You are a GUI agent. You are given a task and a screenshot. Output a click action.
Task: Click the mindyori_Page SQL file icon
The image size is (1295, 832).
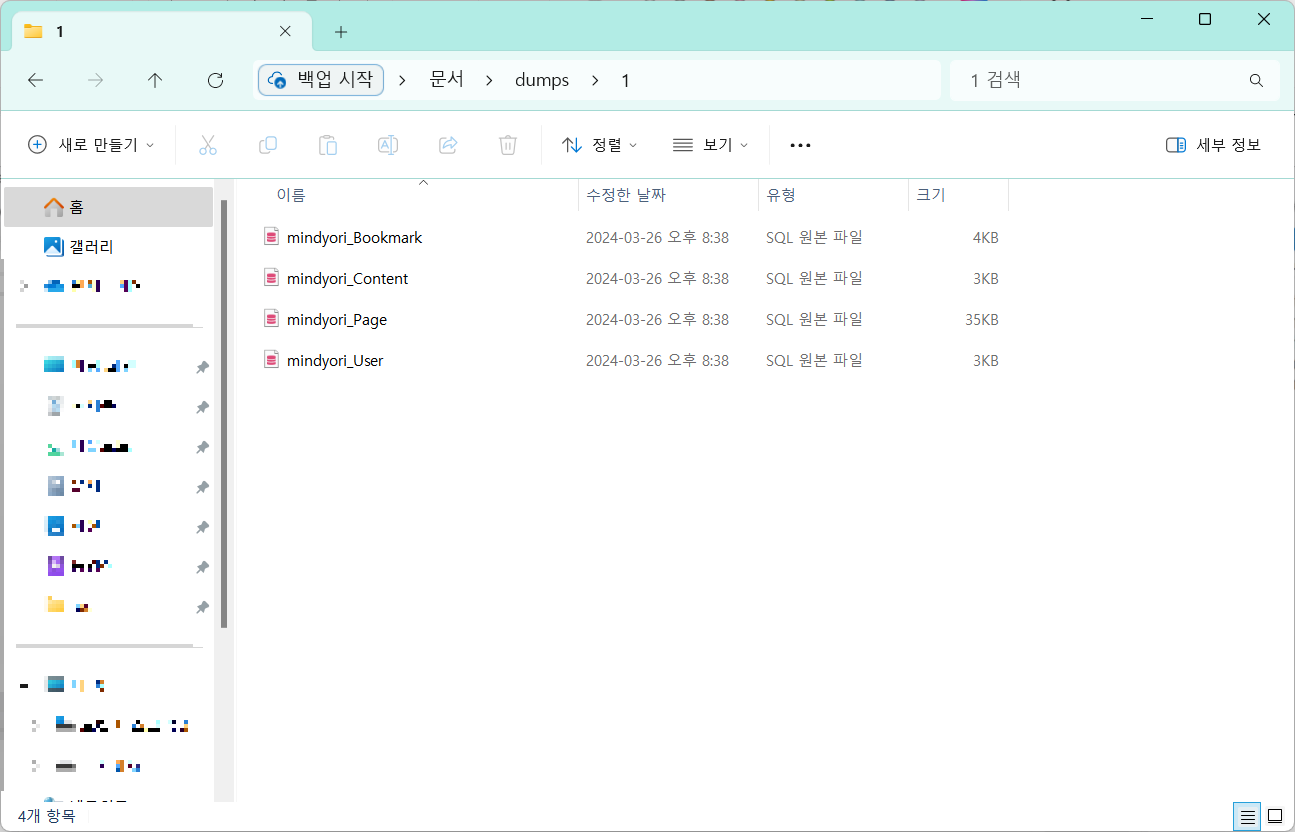tap(271, 319)
